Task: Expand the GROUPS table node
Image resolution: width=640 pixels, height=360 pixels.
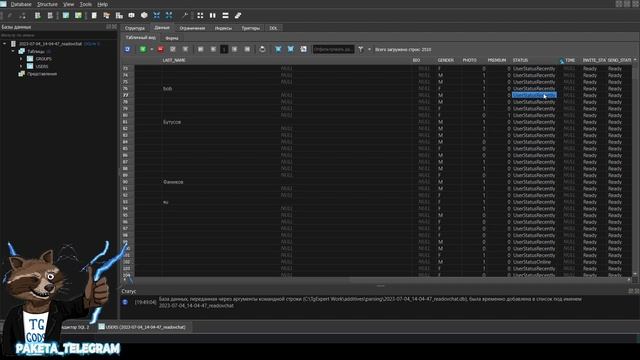Action: (21, 59)
